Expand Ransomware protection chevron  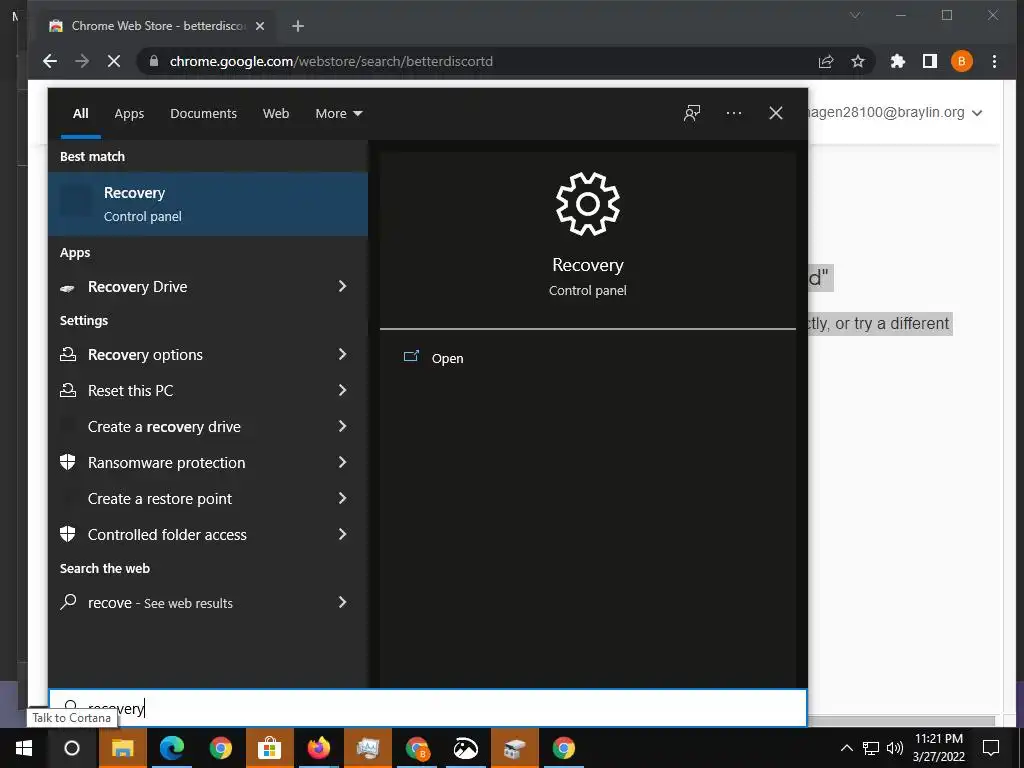(342, 462)
